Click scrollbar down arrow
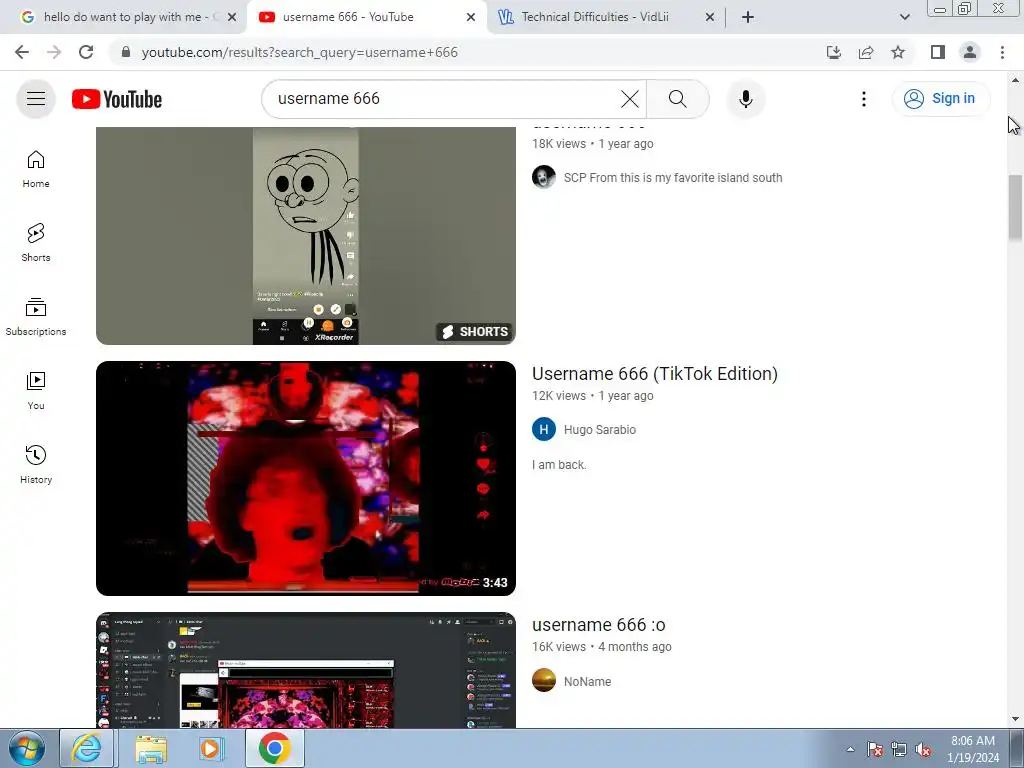 [1015, 720]
